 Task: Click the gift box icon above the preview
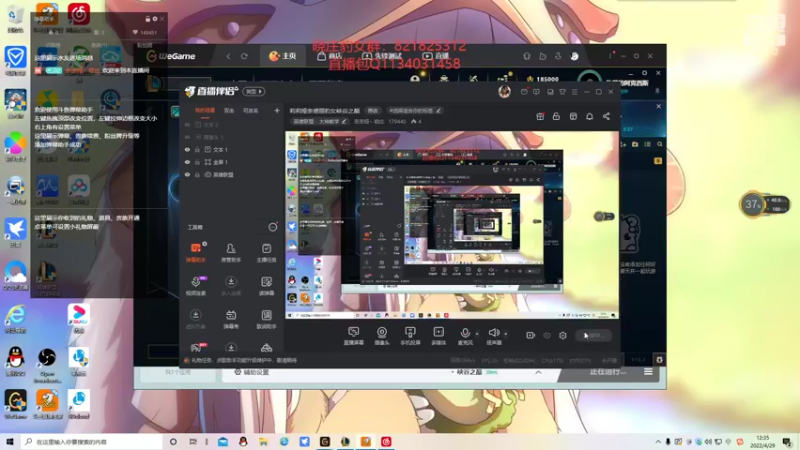[540, 116]
